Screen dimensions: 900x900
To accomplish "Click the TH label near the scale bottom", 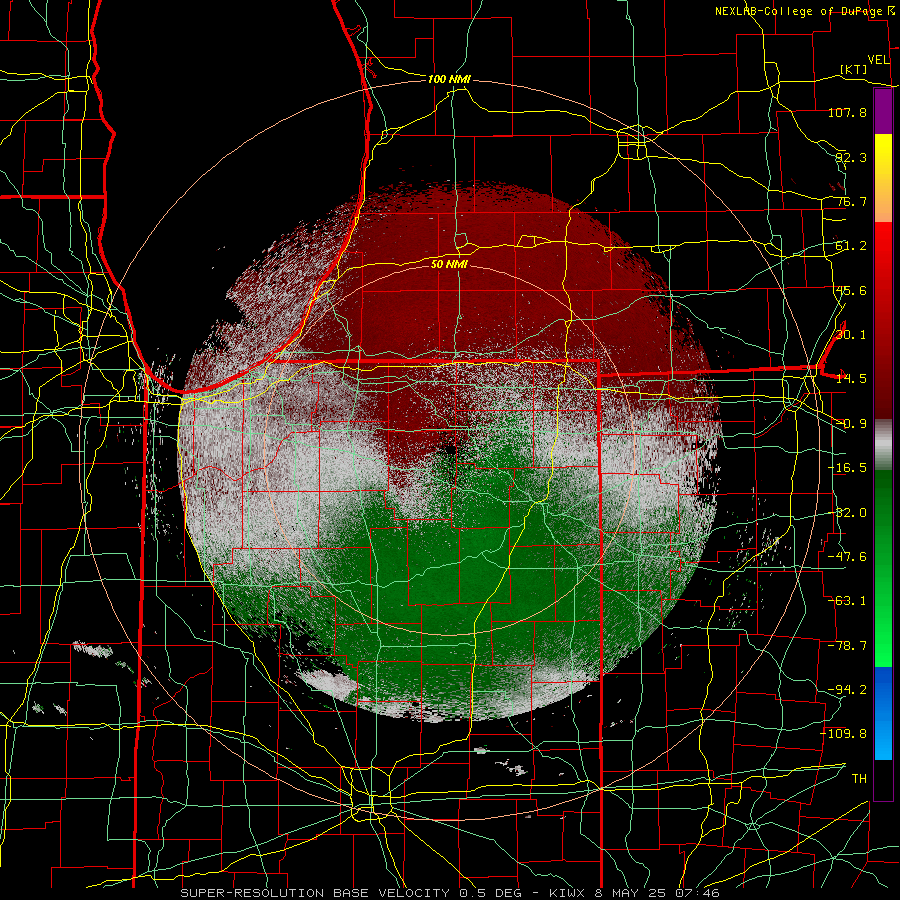I will (859, 779).
